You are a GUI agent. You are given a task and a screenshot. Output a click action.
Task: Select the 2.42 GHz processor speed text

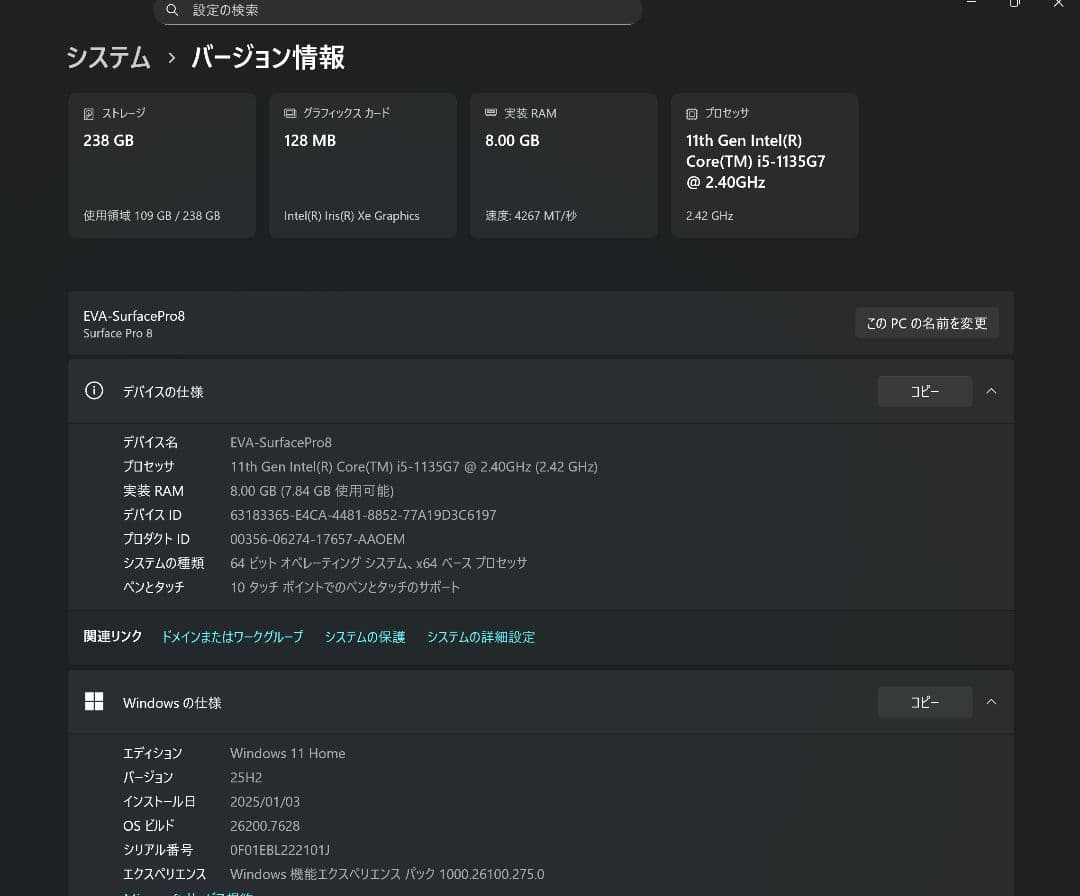pos(709,216)
